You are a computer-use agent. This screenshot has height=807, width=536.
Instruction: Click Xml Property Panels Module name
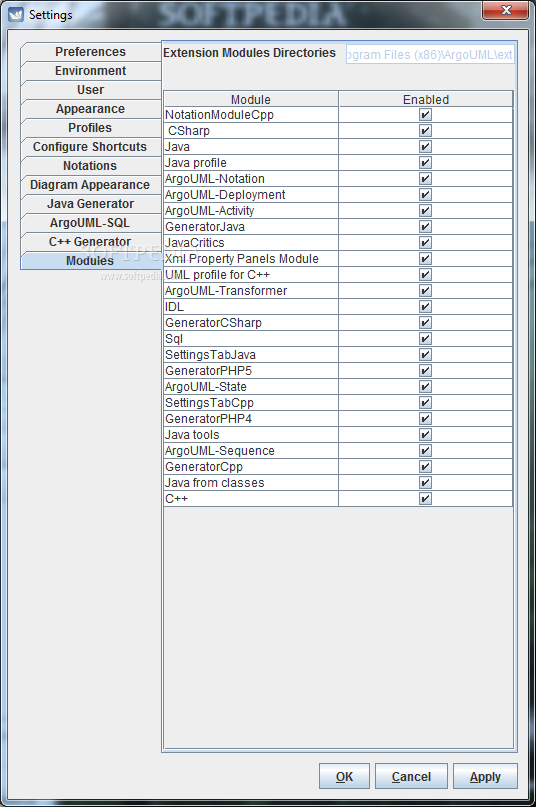(241, 258)
